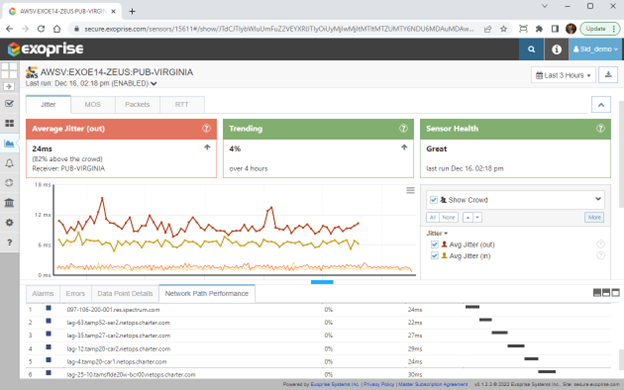Open the four-pane dashboard layout icon in sidebar

pyautogui.click(x=9, y=70)
